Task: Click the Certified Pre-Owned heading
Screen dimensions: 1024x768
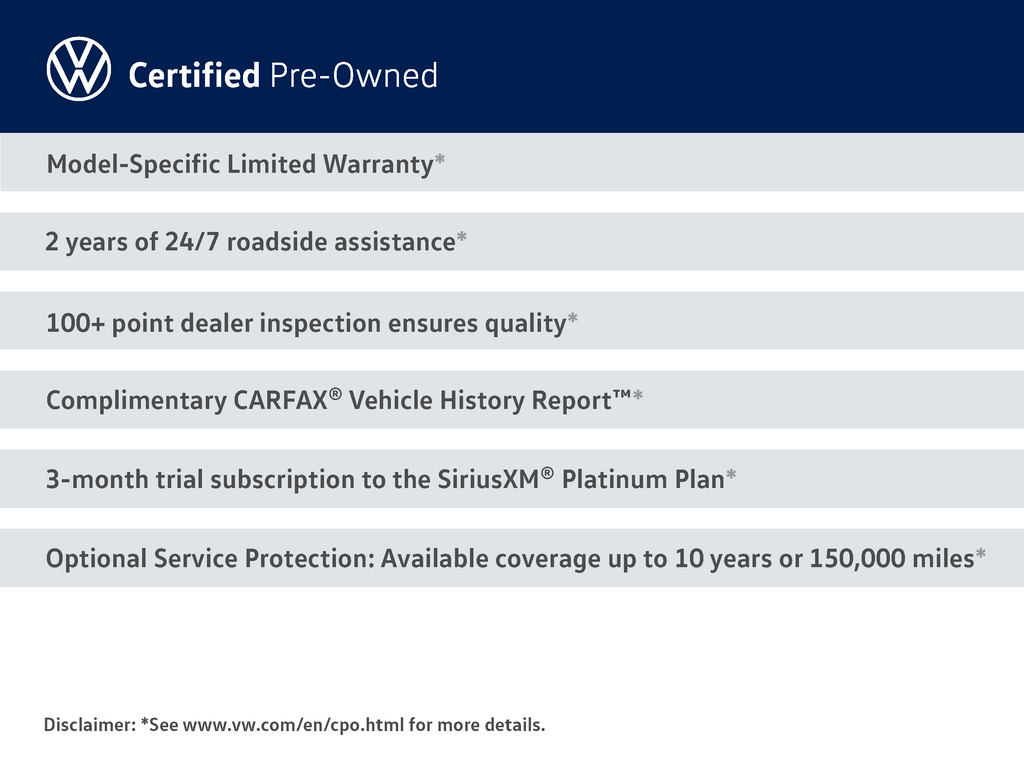Action: (283, 76)
